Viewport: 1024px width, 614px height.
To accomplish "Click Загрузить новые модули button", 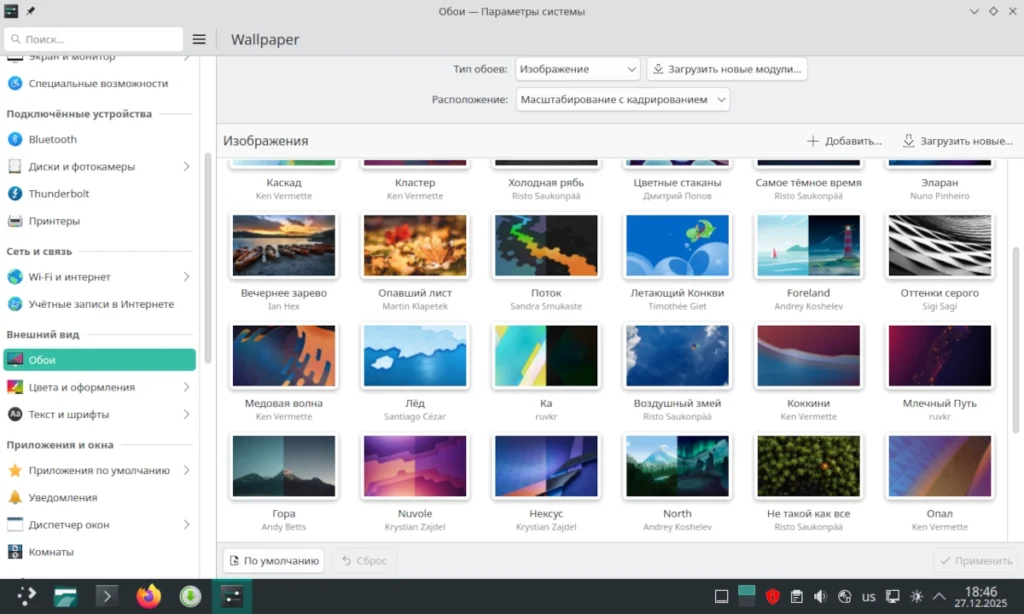I will [727, 69].
